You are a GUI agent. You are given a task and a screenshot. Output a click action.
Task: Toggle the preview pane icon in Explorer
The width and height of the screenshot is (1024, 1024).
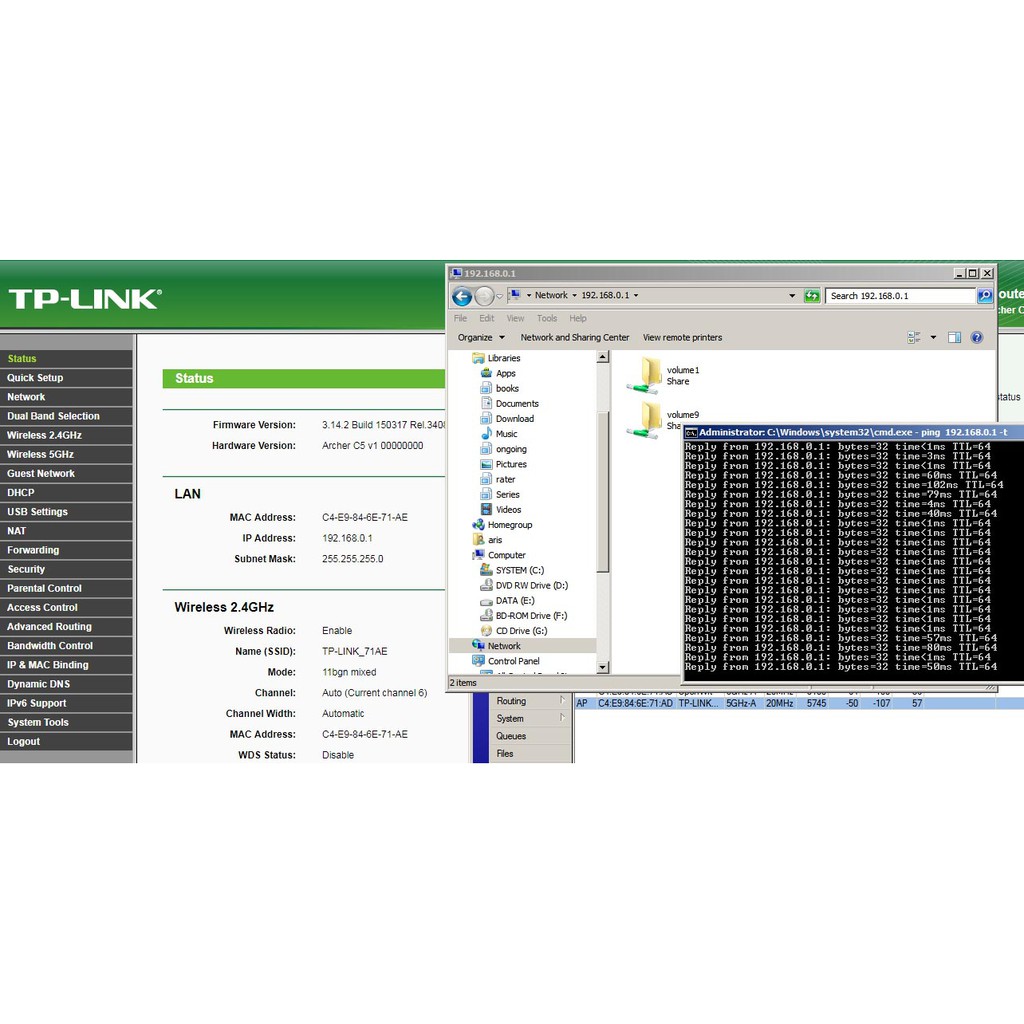point(954,338)
